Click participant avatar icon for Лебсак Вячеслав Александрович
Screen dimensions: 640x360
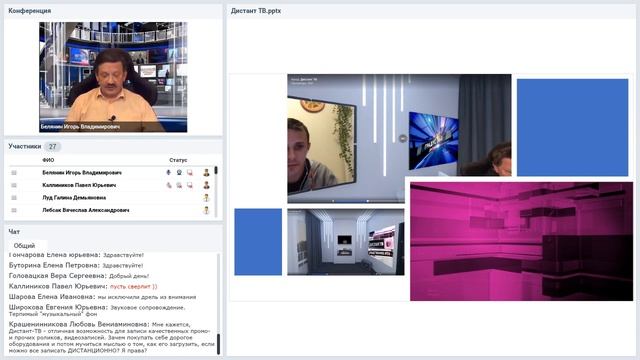tap(207, 211)
